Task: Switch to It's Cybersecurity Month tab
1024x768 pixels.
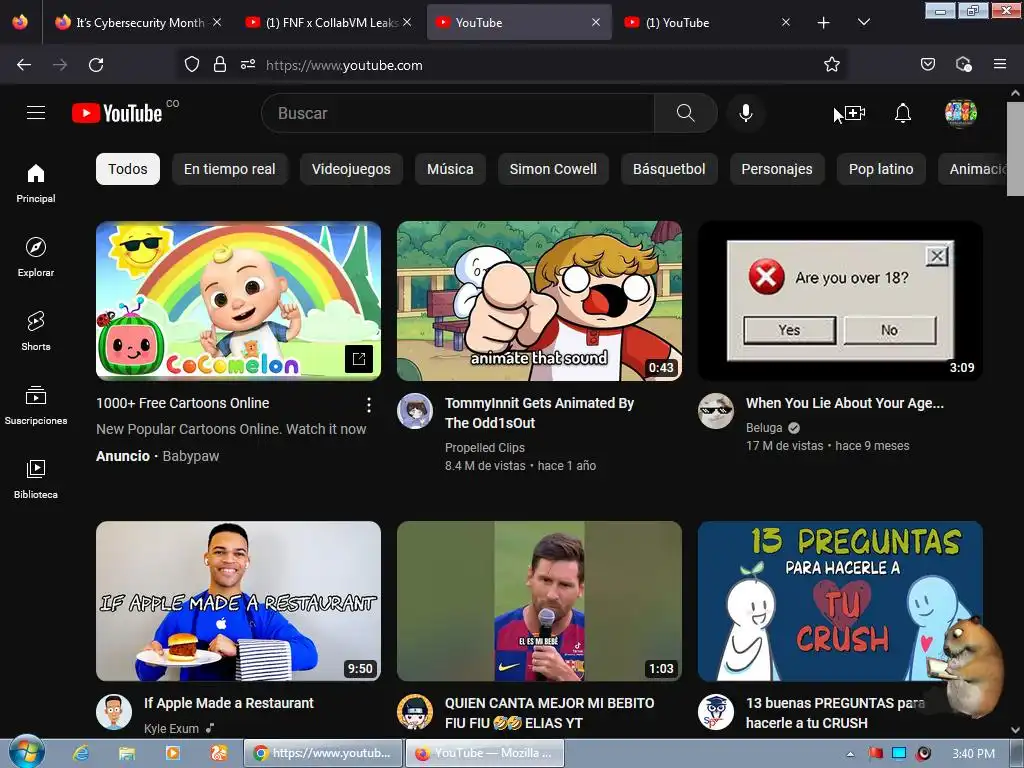Action: click(x=140, y=23)
